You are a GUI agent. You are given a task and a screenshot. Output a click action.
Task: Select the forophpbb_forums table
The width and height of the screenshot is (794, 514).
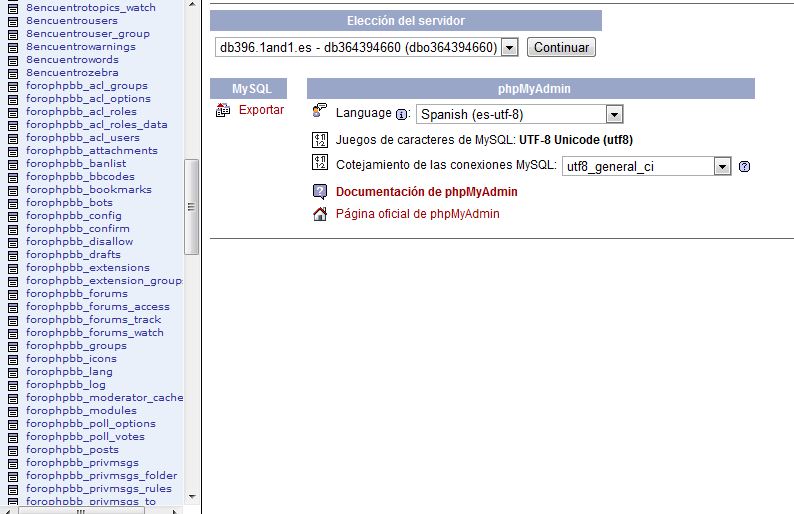point(77,294)
